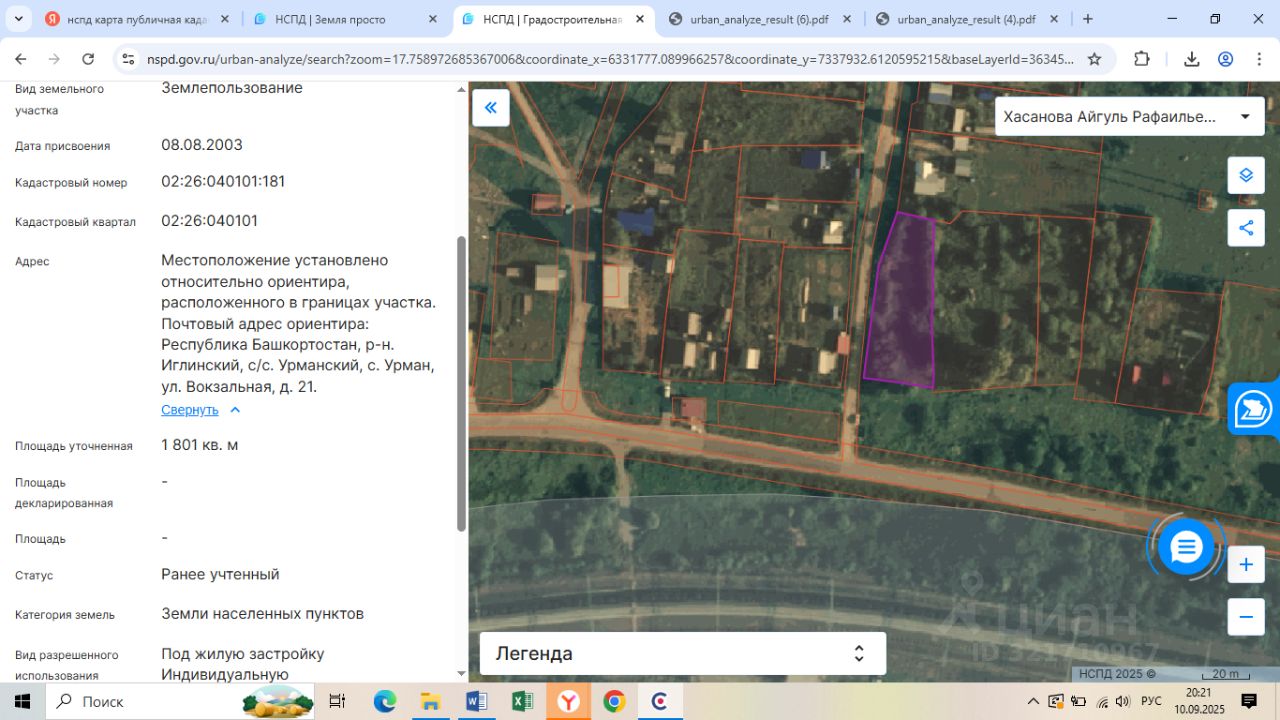Screen dimensions: 1280x720
Task: Reload the page
Action: click(88, 59)
